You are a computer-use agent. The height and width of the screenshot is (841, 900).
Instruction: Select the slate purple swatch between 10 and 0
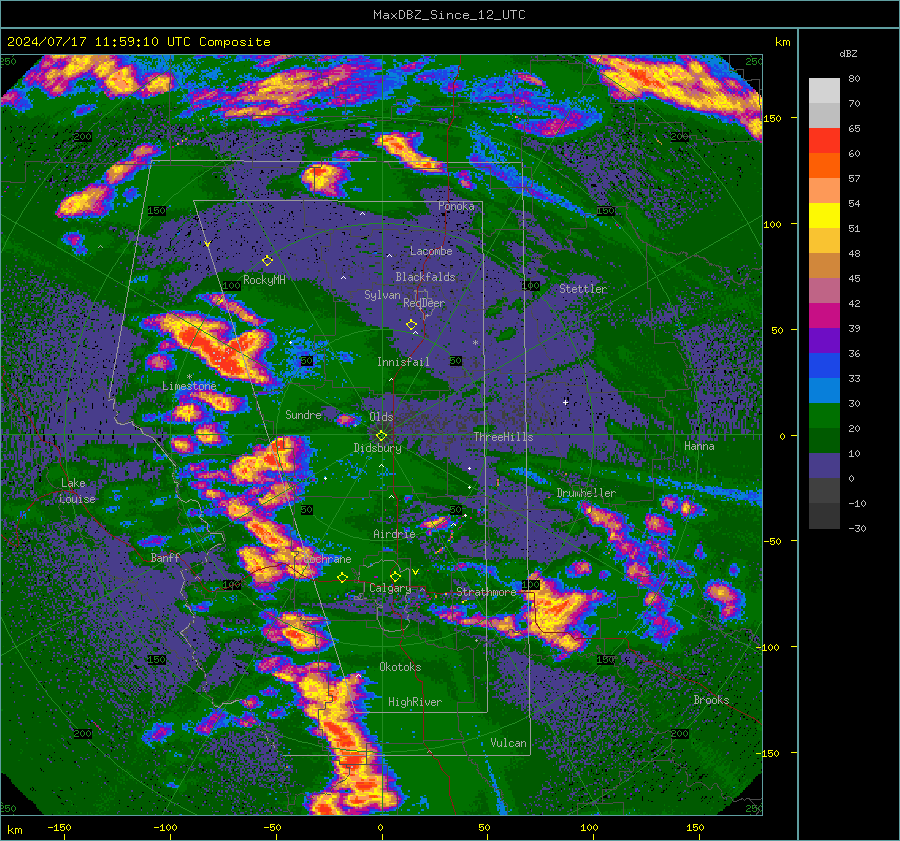[x=824, y=466]
